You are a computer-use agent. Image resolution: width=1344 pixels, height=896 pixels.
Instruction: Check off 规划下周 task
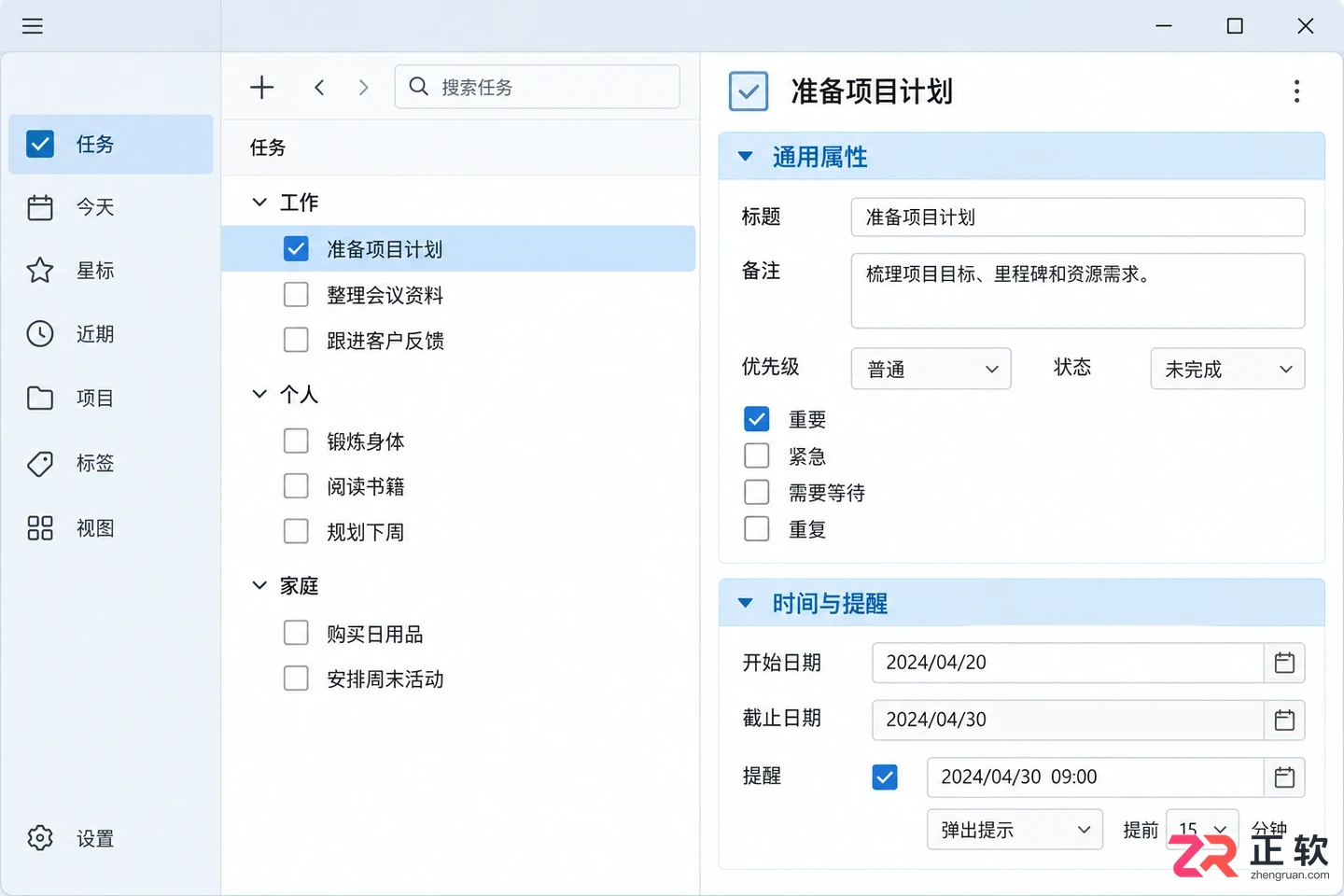pyautogui.click(x=296, y=531)
